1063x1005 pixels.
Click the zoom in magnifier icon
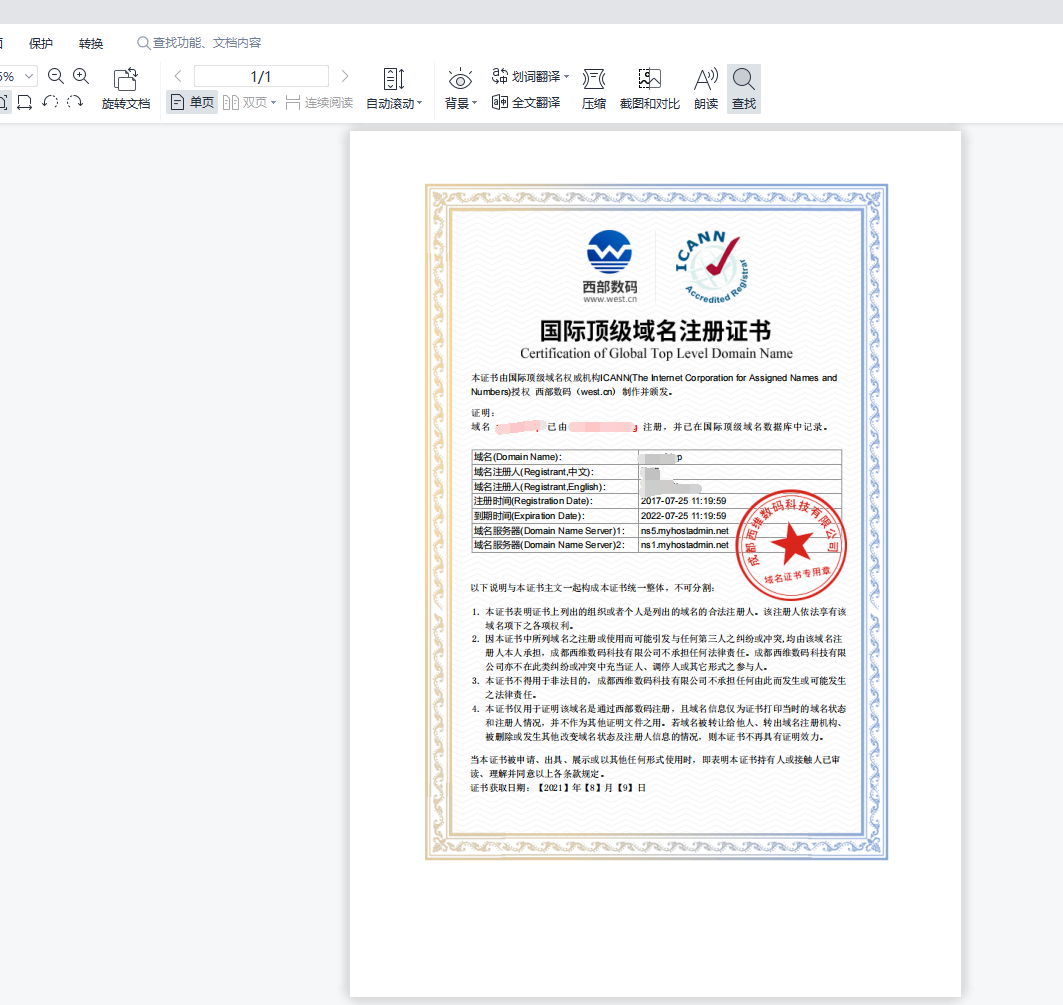click(x=81, y=76)
